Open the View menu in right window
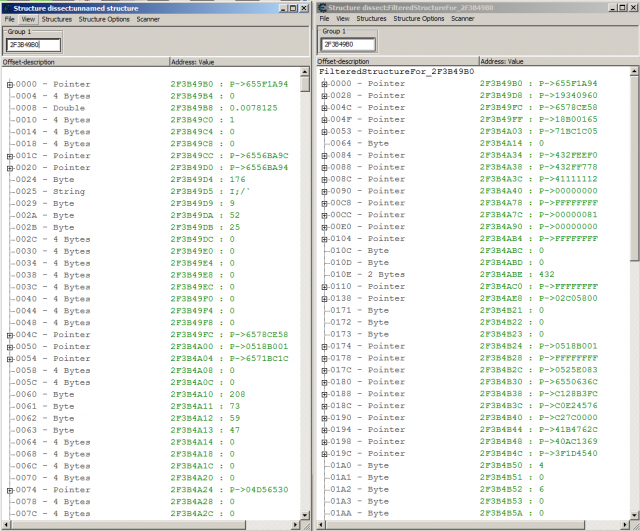This screenshot has width=640, height=531. [345, 19]
